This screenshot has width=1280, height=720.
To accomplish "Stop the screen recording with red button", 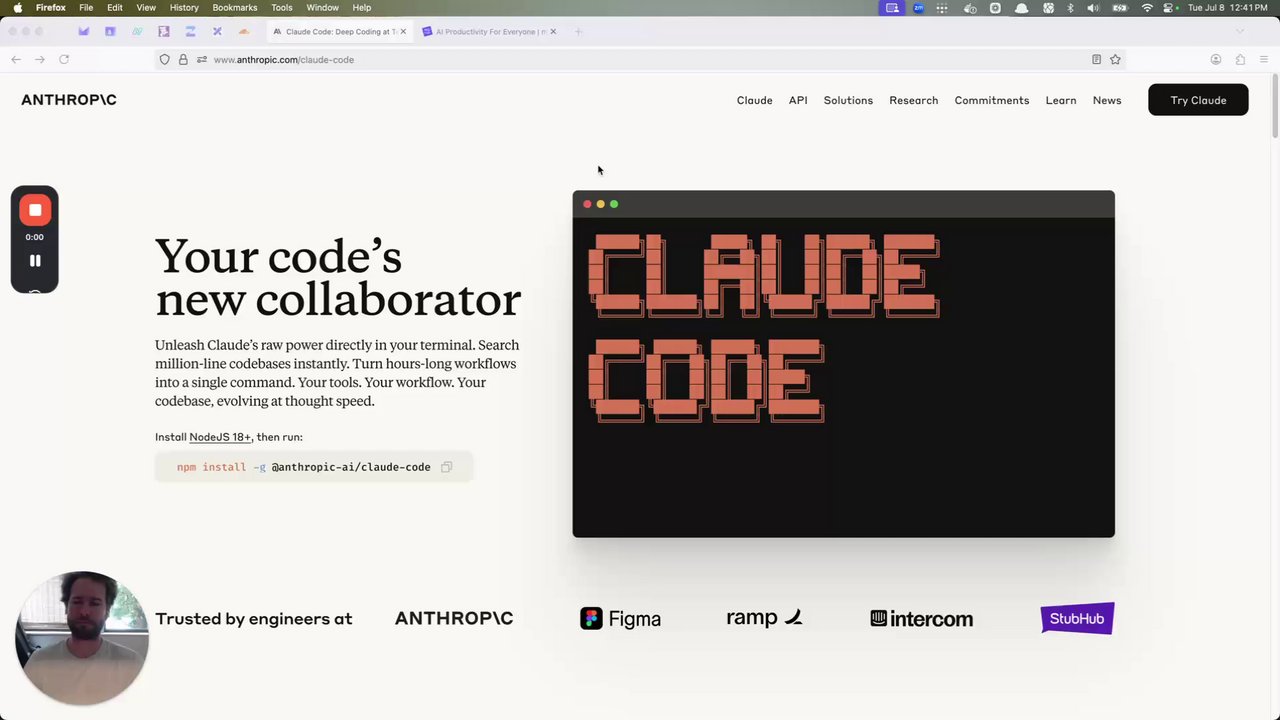I will click(35, 210).
